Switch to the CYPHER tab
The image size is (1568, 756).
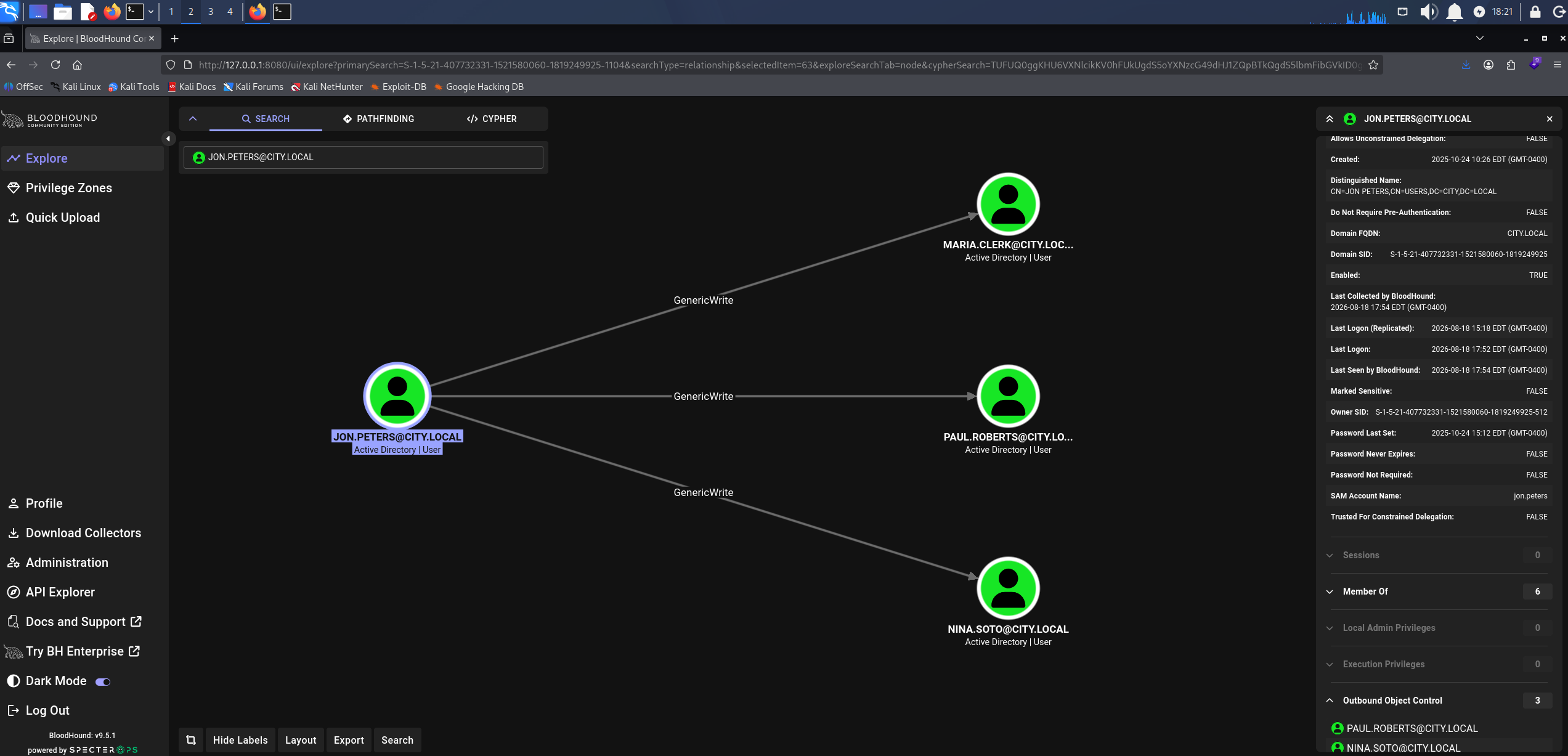(x=492, y=119)
